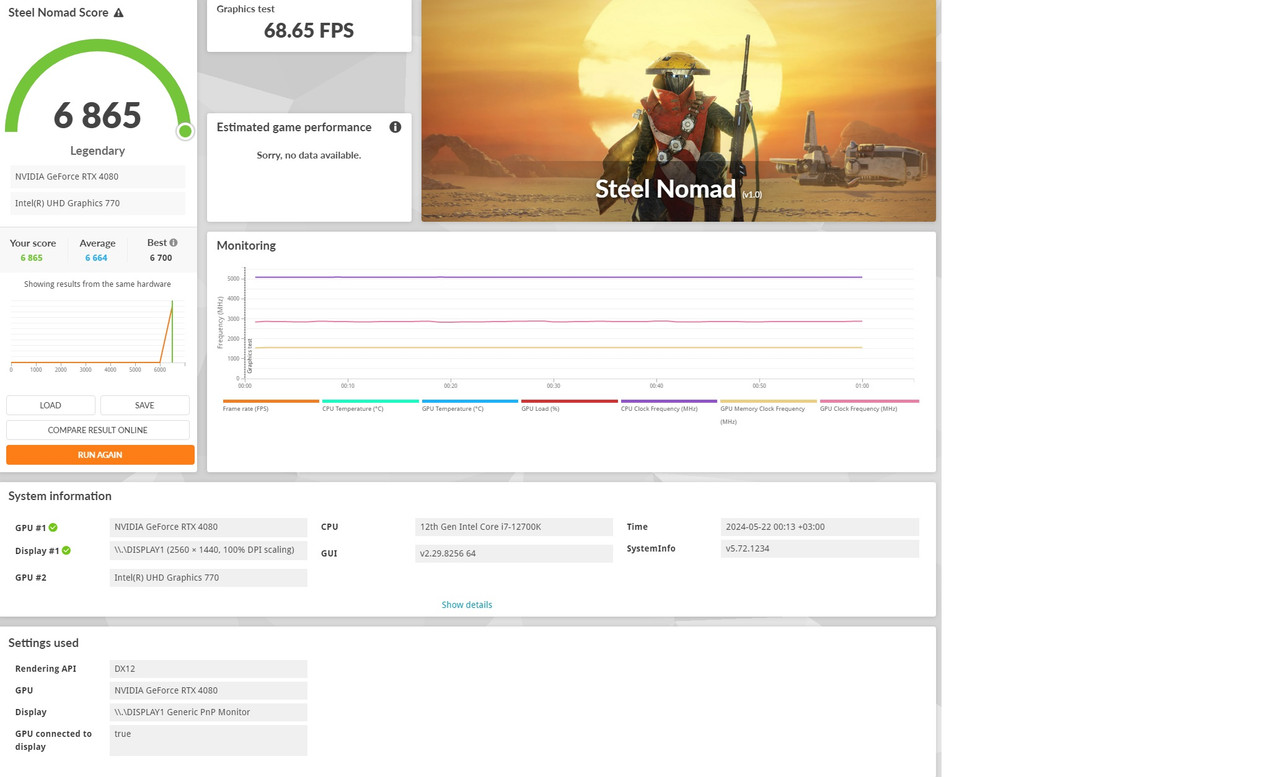Toggle the GPU Temperature legend item
The height and width of the screenshot is (777, 1280).
pyautogui.click(x=469, y=406)
